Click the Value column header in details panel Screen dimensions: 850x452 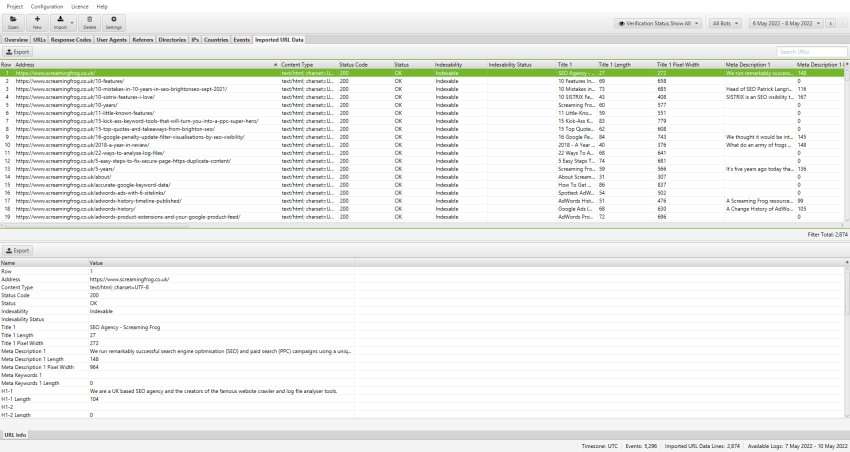tap(221, 263)
